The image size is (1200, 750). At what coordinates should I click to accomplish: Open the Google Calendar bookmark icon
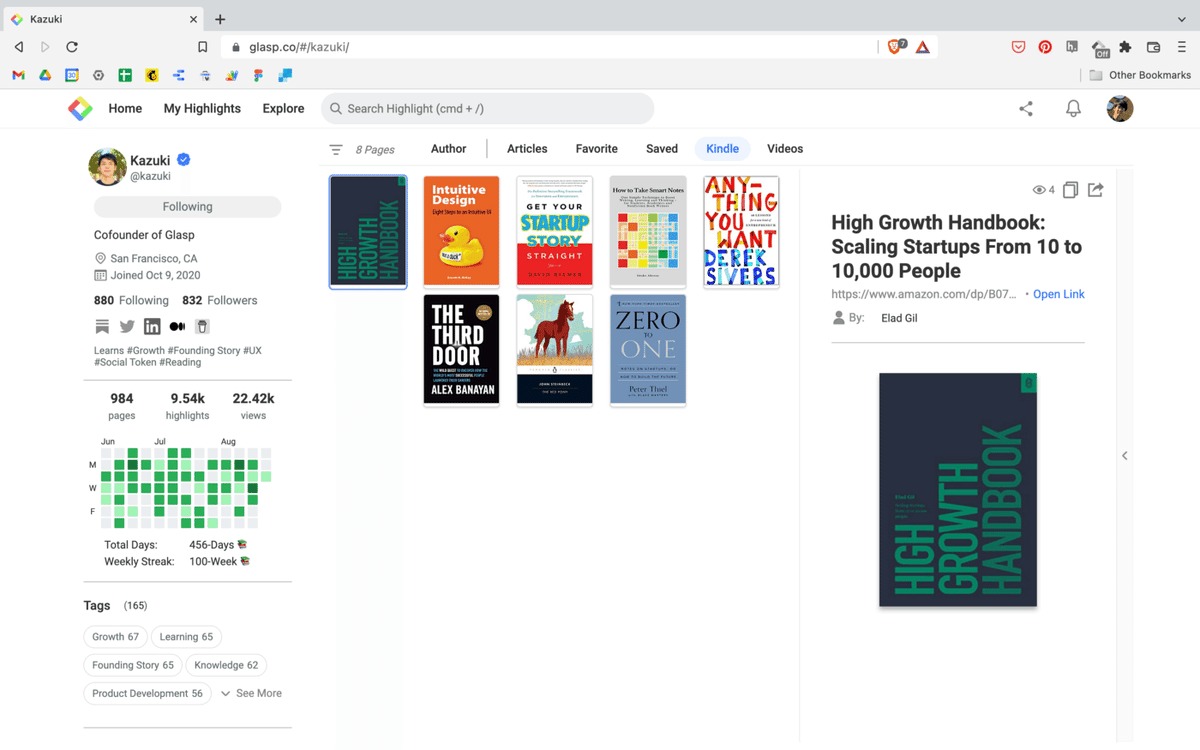point(72,75)
